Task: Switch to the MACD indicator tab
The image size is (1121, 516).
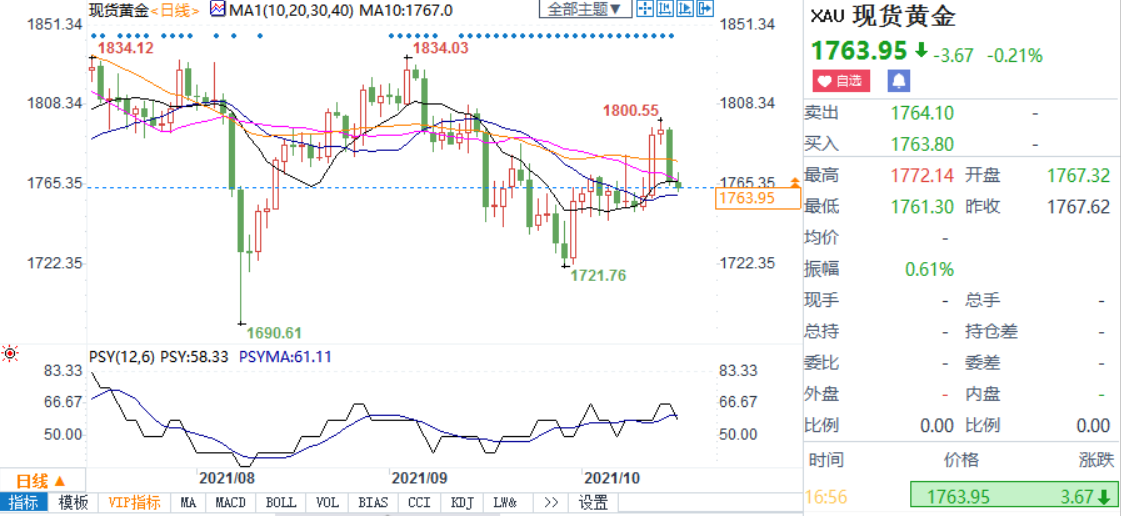Action: click(x=230, y=502)
